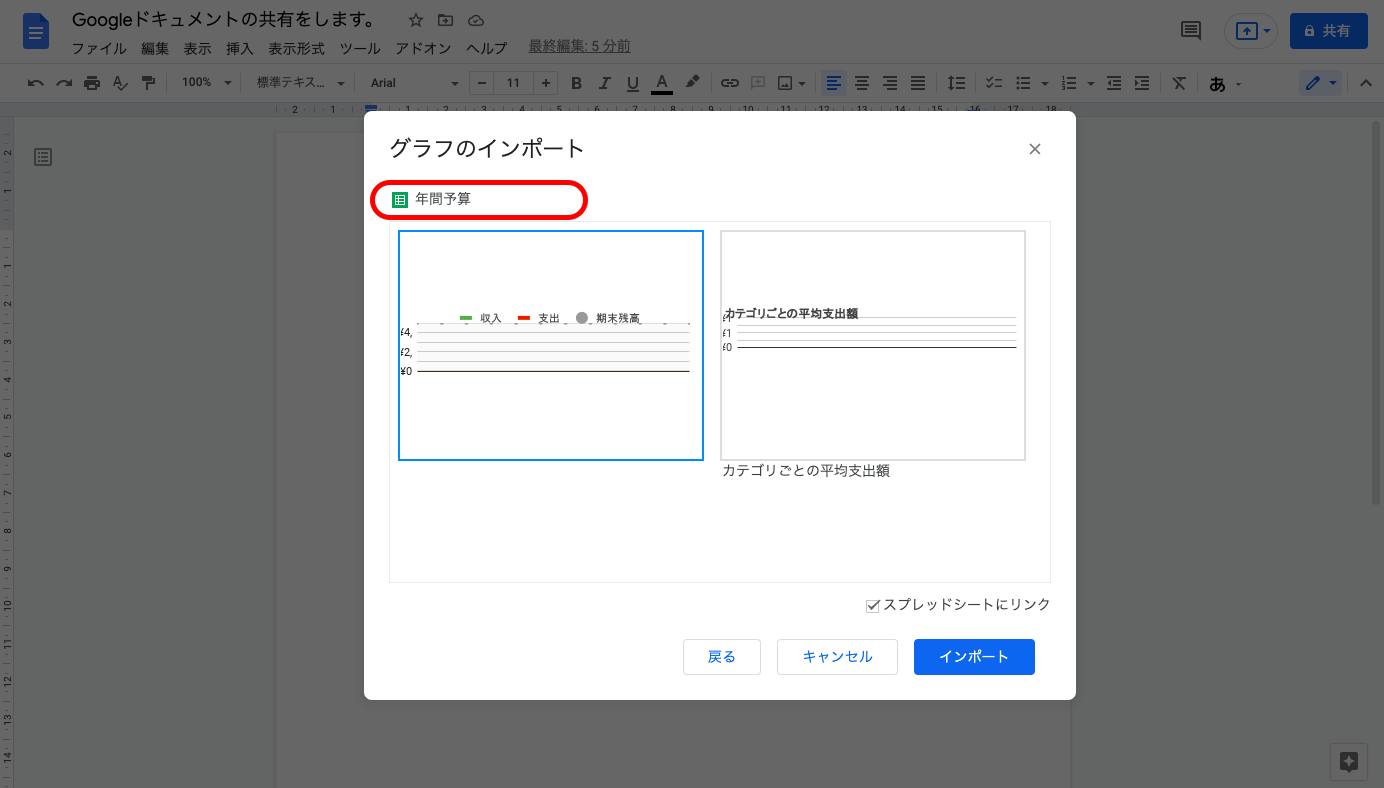
Task: Select left align
Action: tap(834, 83)
